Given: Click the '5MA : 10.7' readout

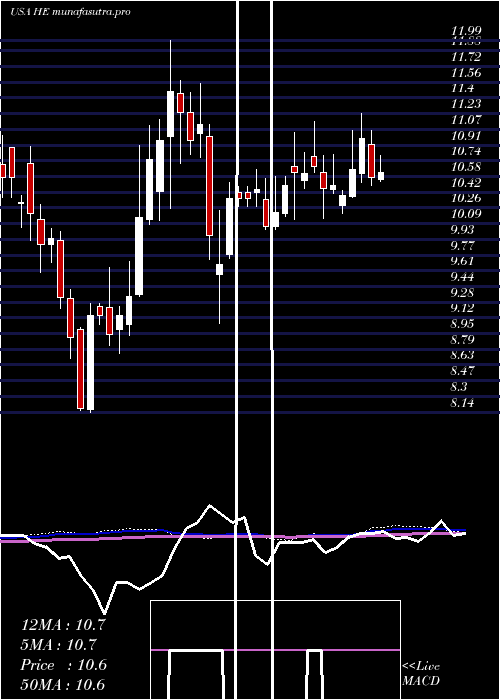Looking at the screenshot, I should click(x=59, y=645).
